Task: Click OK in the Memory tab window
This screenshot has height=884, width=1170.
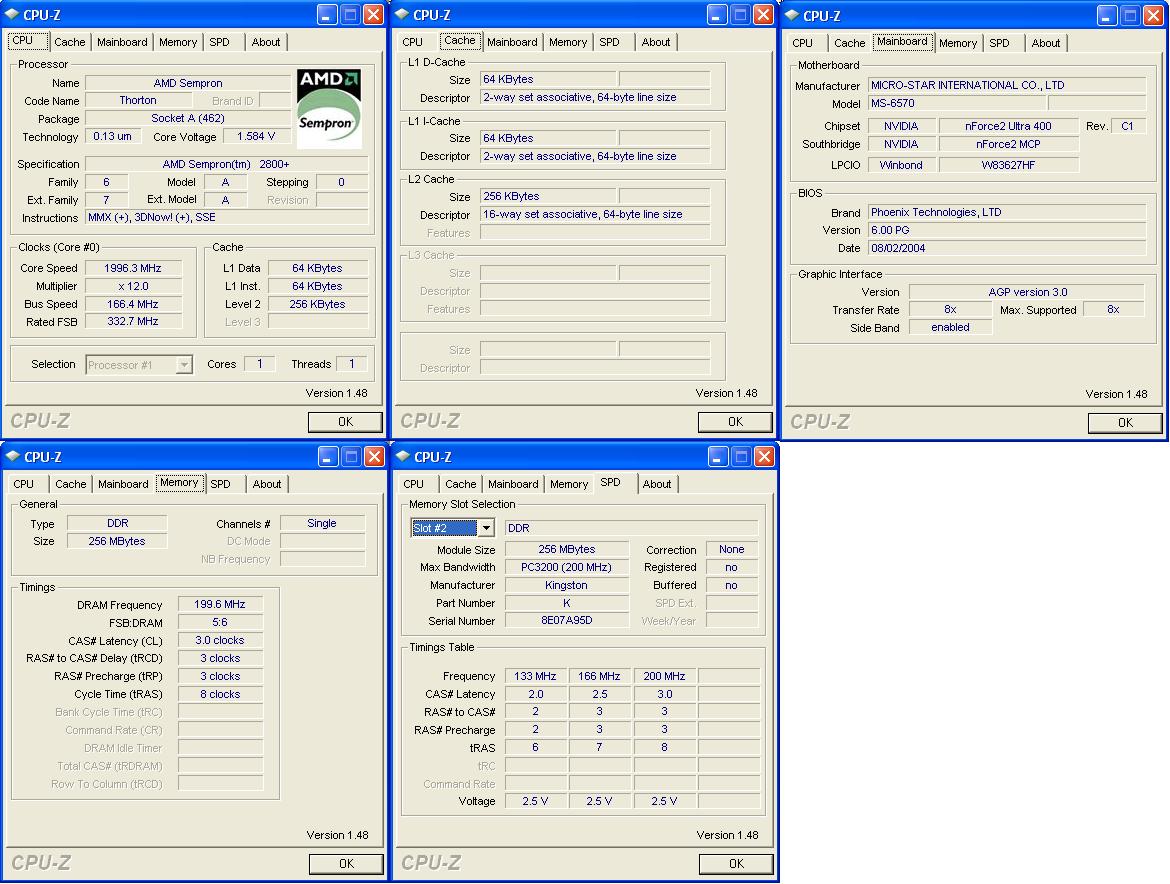Action: coord(346,864)
